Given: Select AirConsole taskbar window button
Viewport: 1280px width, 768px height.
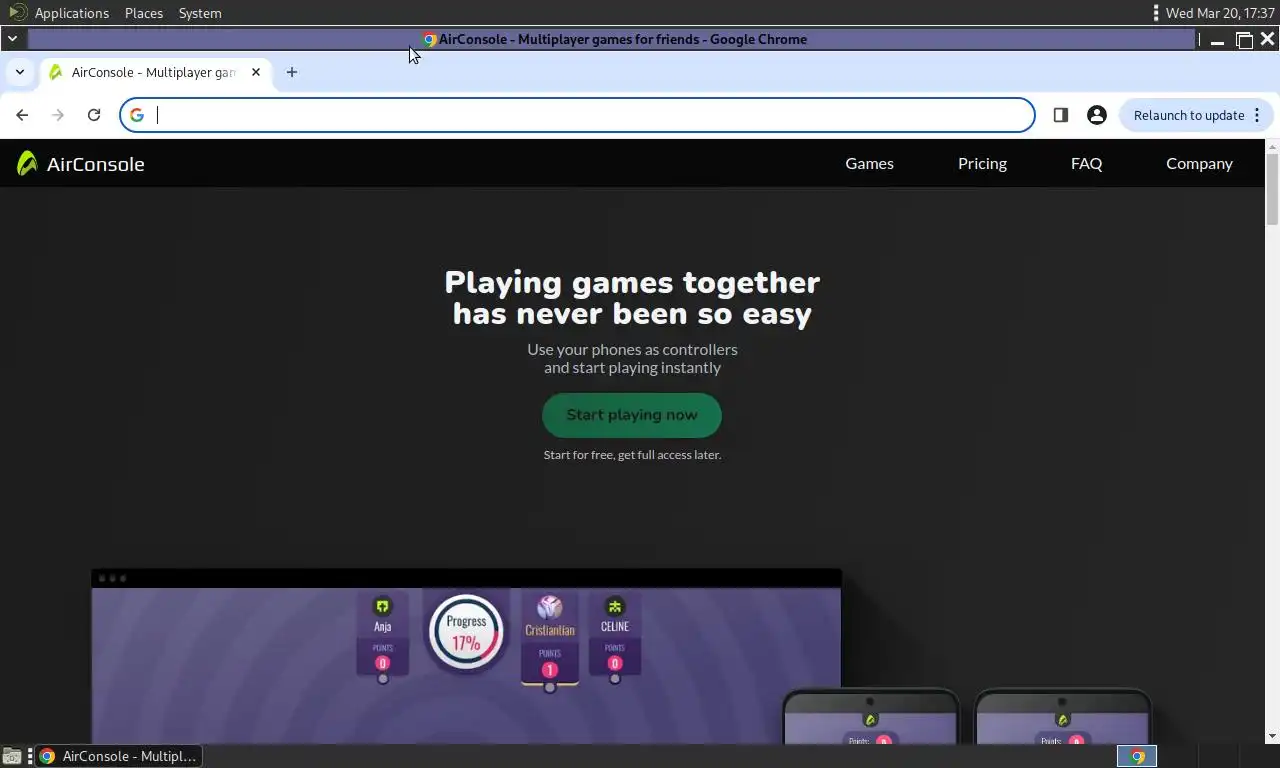Looking at the screenshot, I should pyautogui.click(x=118, y=756).
